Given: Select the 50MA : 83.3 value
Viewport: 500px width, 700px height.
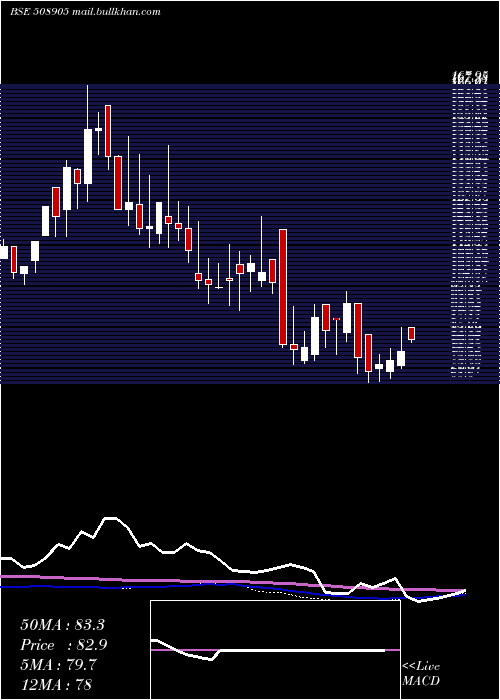Looking at the screenshot, I should (62, 625).
